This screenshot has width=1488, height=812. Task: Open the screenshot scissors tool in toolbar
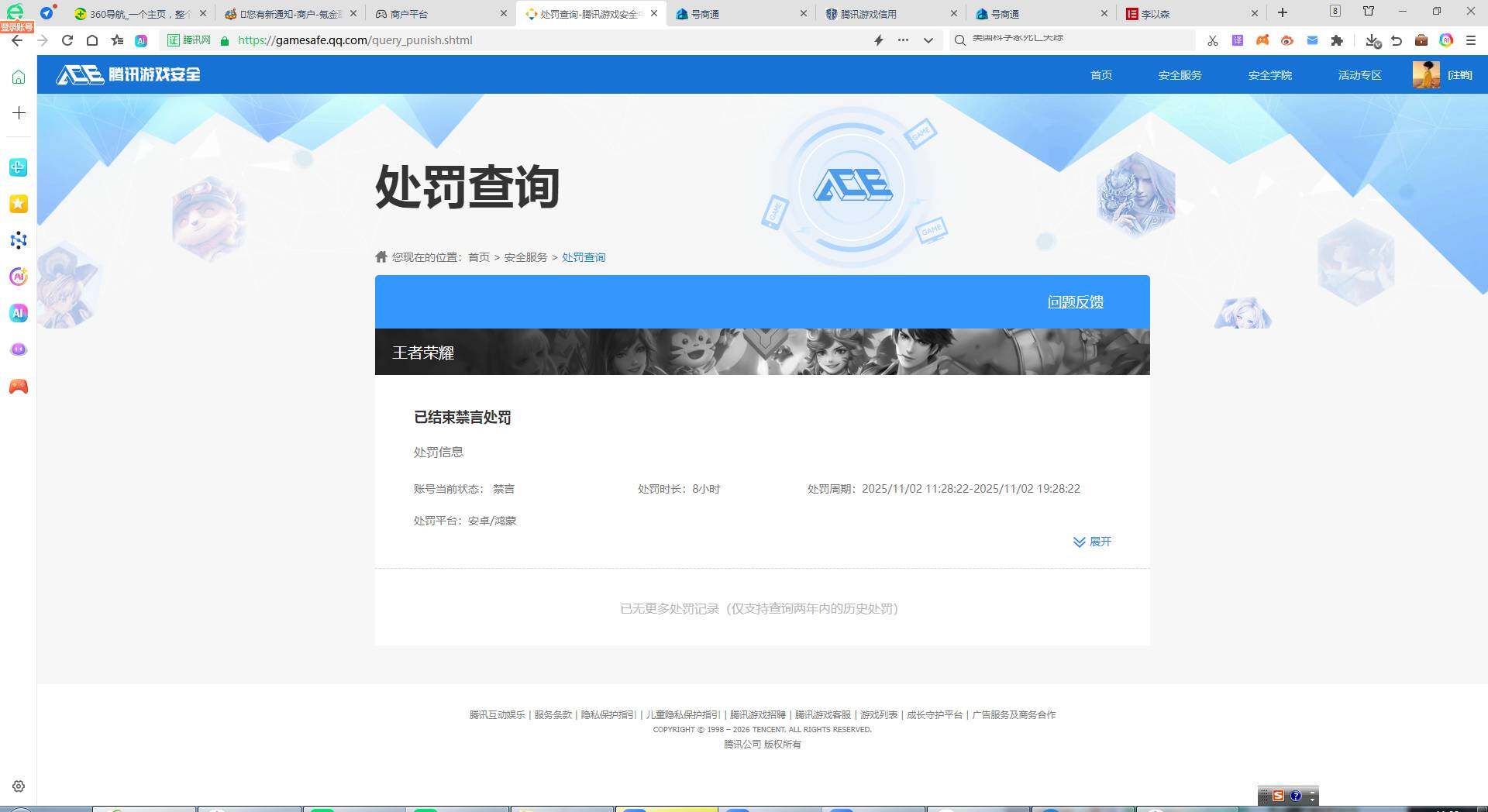click(1213, 40)
